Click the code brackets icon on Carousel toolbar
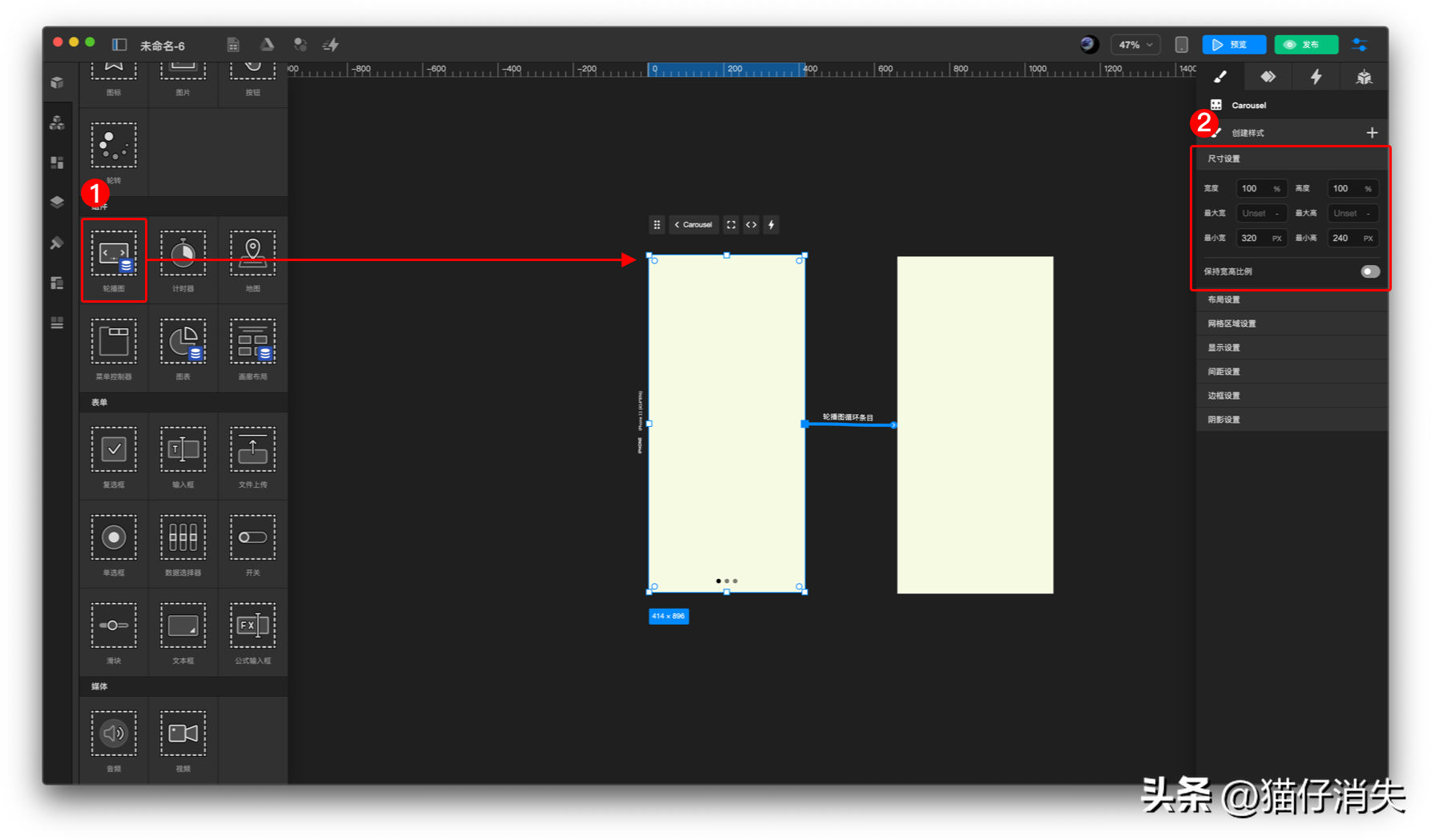The width and height of the screenshot is (1431, 840). [751, 225]
